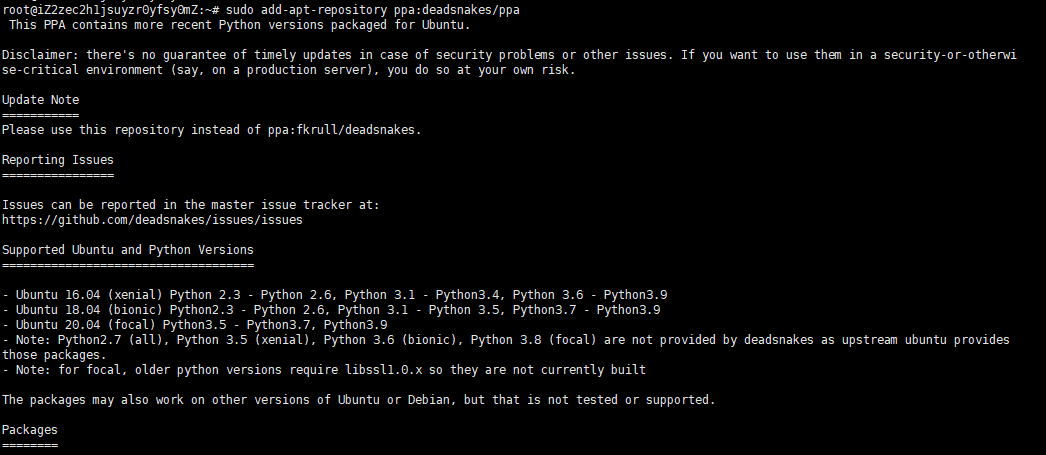This screenshot has height=455, width=1046.
Task: Click "Supported Ubuntu and Python Versions" heading
Action: pos(128,250)
